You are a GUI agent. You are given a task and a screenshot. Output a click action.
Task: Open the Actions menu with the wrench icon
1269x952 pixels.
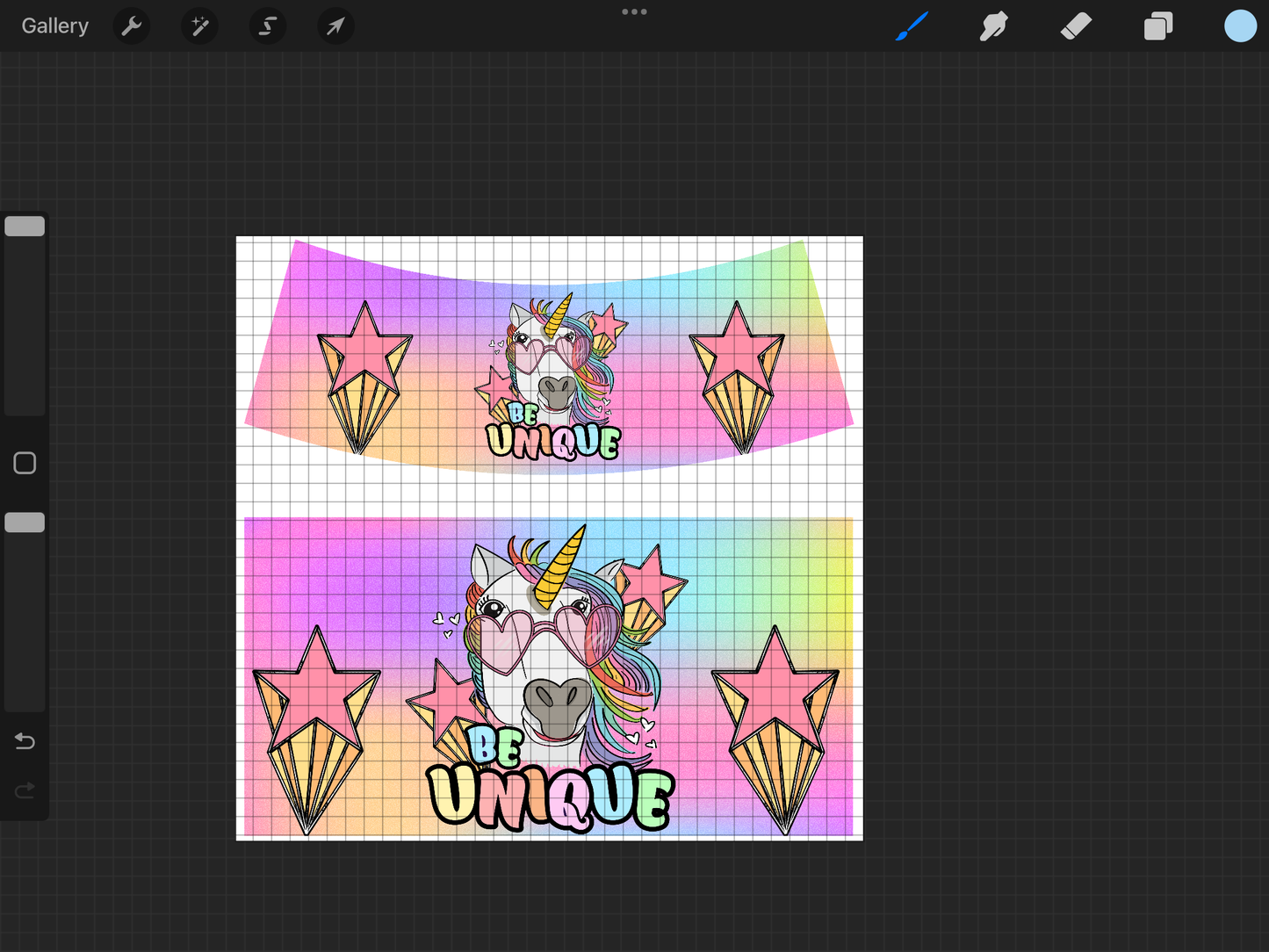click(132, 25)
